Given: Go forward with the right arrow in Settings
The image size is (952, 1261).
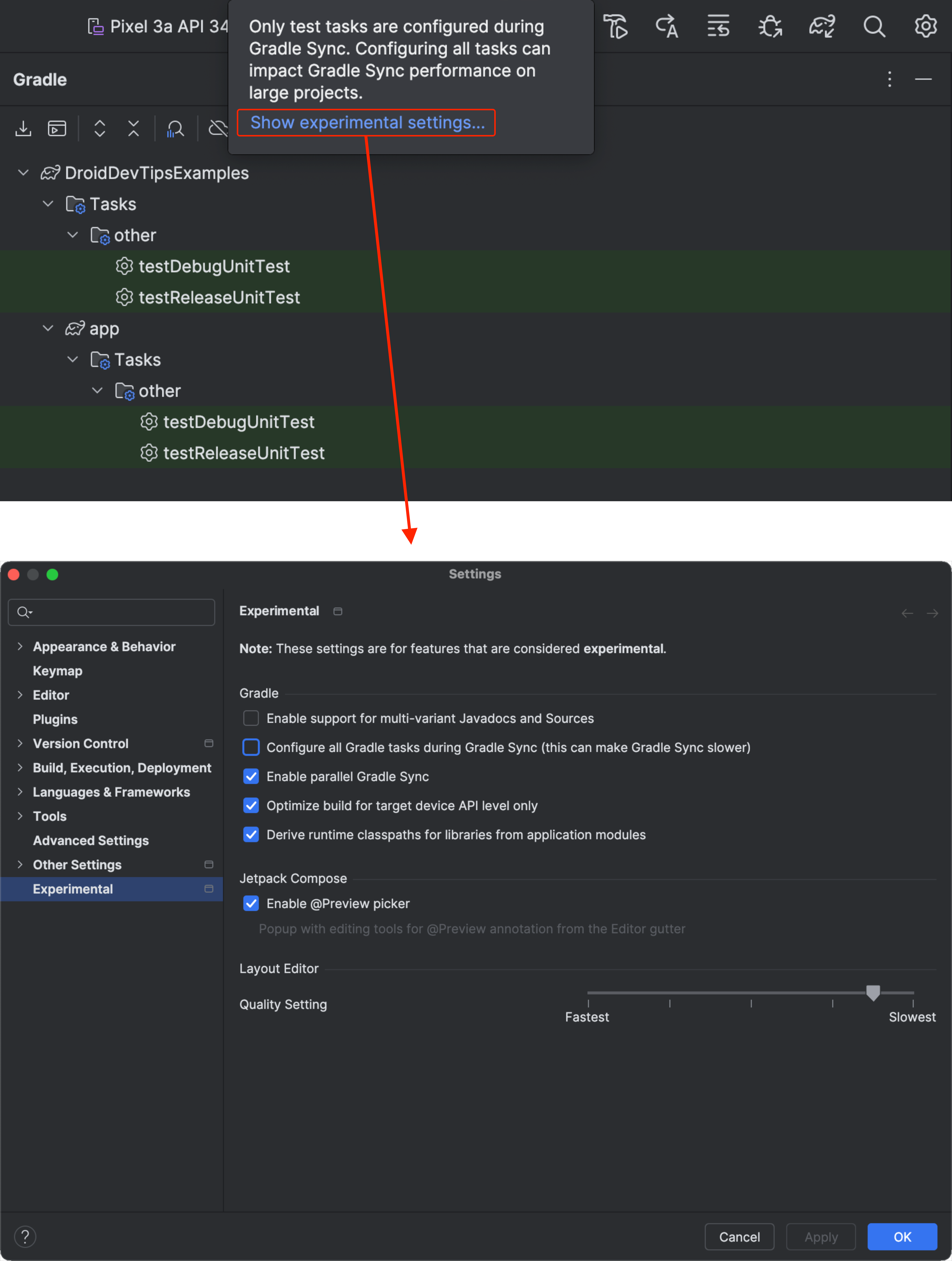Looking at the screenshot, I should coord(933,613).
